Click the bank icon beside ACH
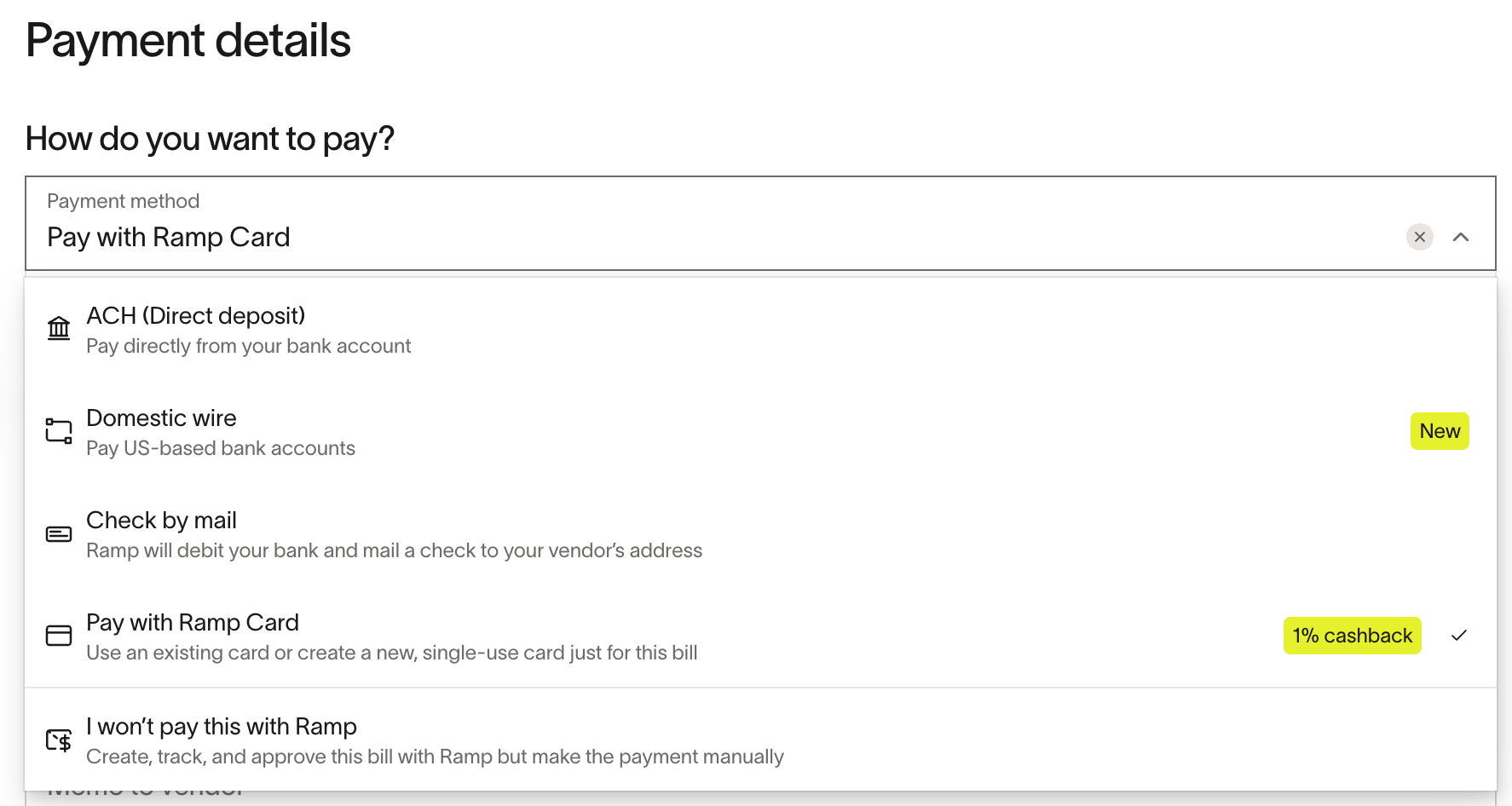The height and width of the screenshot is (806, 1512). (59, 329)
